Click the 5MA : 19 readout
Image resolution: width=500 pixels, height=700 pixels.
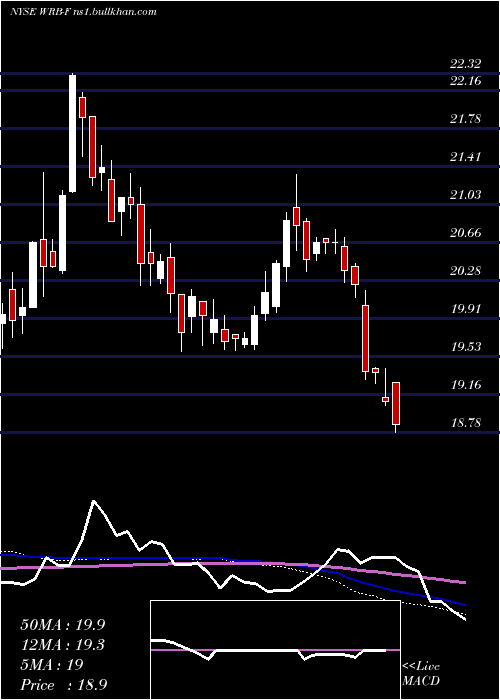pyautogui.click(x=51, y=665)
